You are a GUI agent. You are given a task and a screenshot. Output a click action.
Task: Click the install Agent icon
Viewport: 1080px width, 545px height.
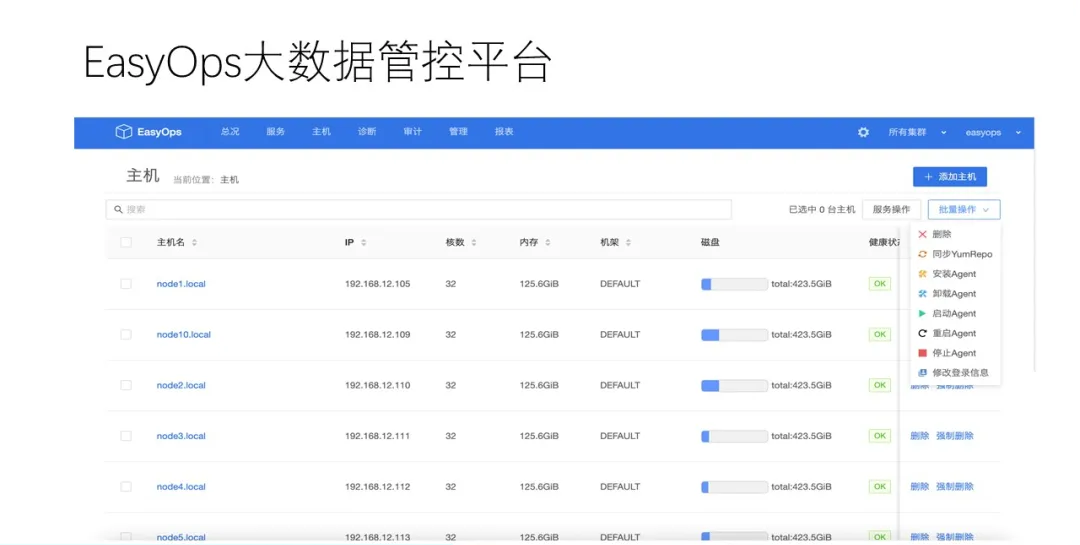point(922,274)
